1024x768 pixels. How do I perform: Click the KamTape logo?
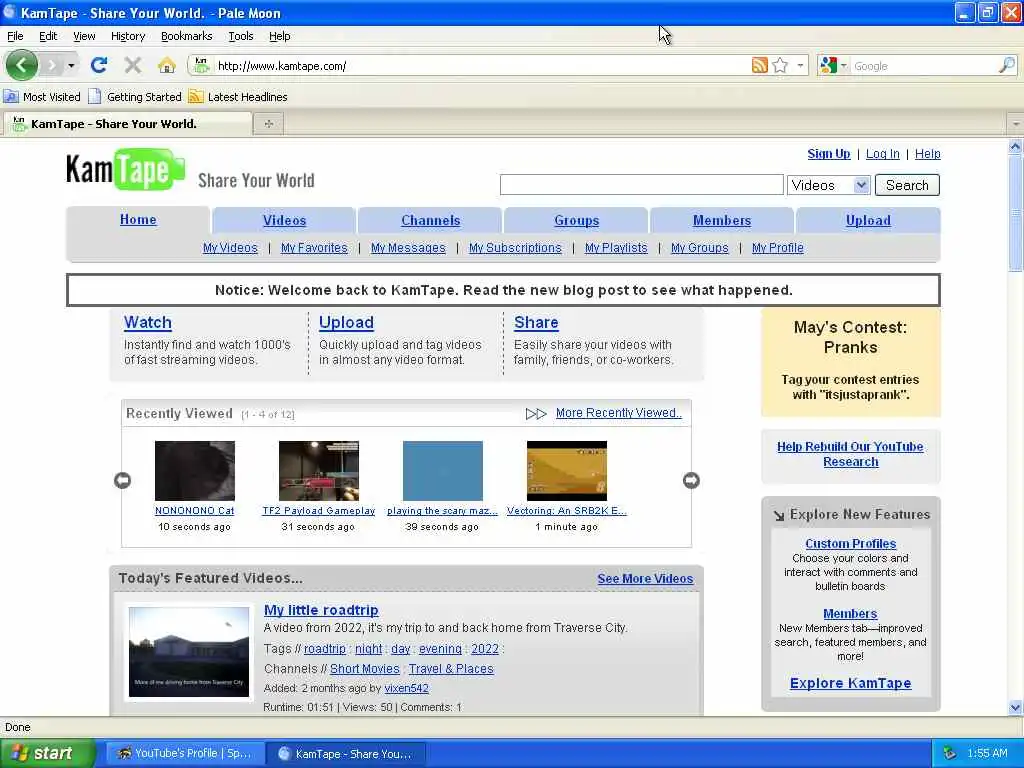[x=125, y=170]
